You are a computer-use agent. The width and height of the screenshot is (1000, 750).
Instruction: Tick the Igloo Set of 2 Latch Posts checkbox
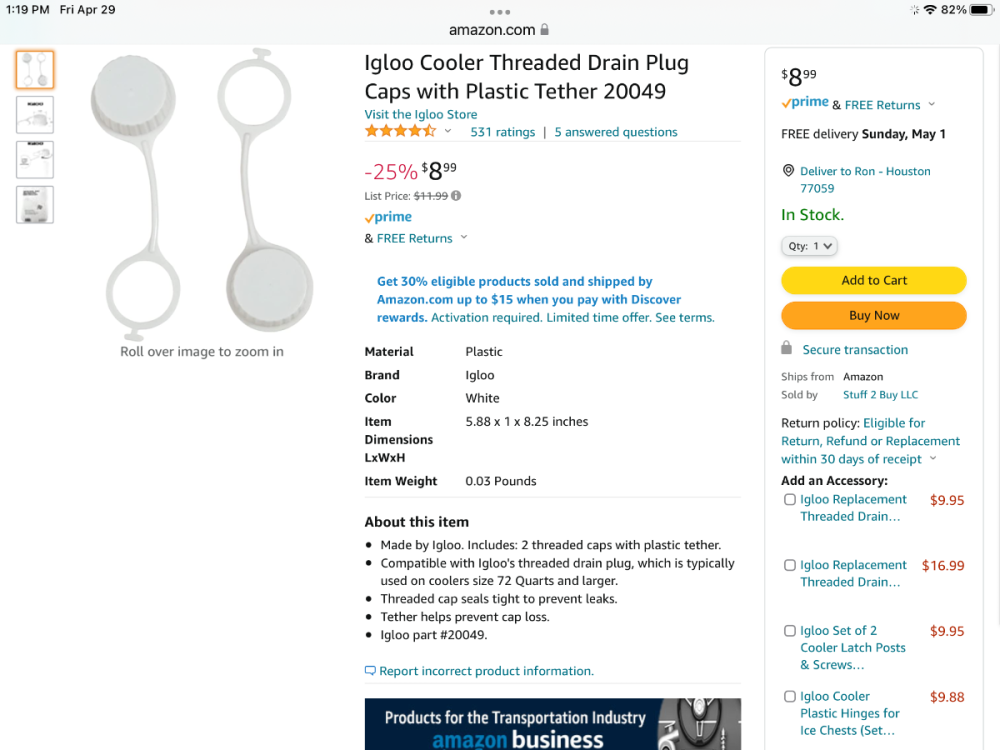[790, 631]
